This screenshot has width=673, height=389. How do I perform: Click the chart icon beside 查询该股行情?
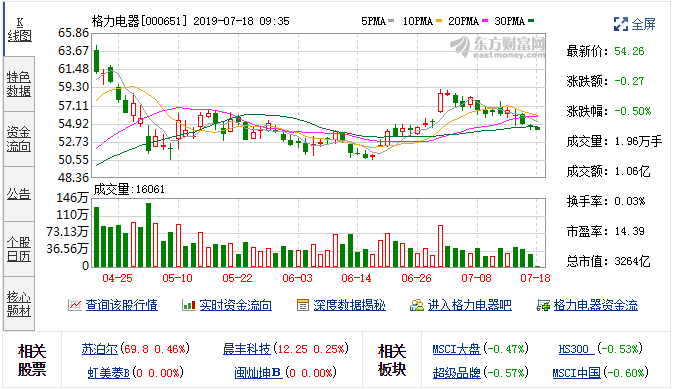[x=75, y=305]
